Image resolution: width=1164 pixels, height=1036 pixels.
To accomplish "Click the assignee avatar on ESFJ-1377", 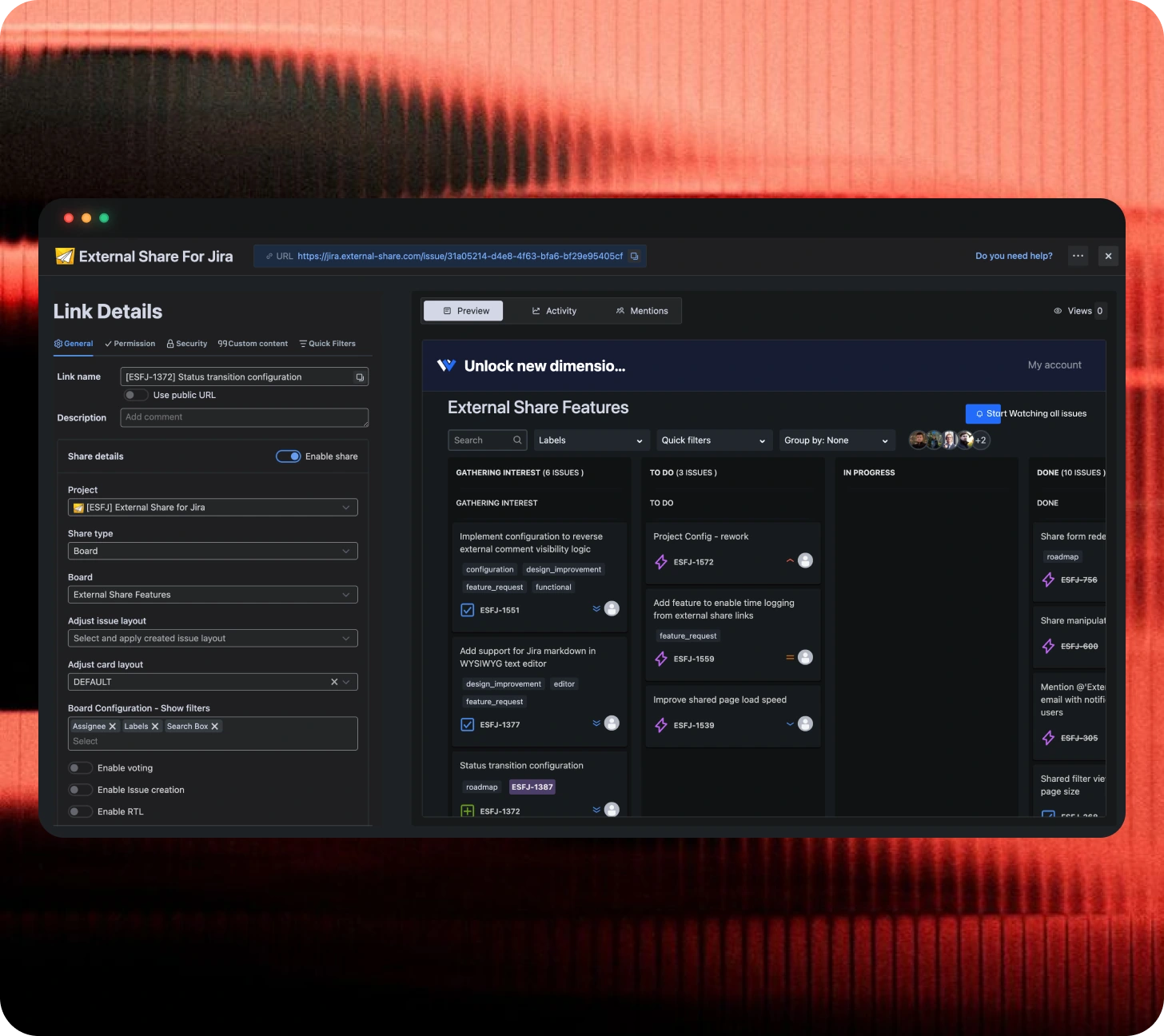I will click(612, 723).
